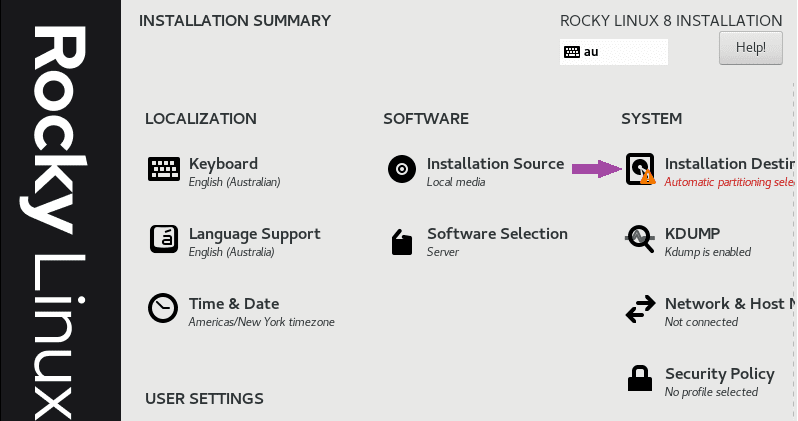
Task: Click the 'Not connected' network status
Action: pos(701,322)
